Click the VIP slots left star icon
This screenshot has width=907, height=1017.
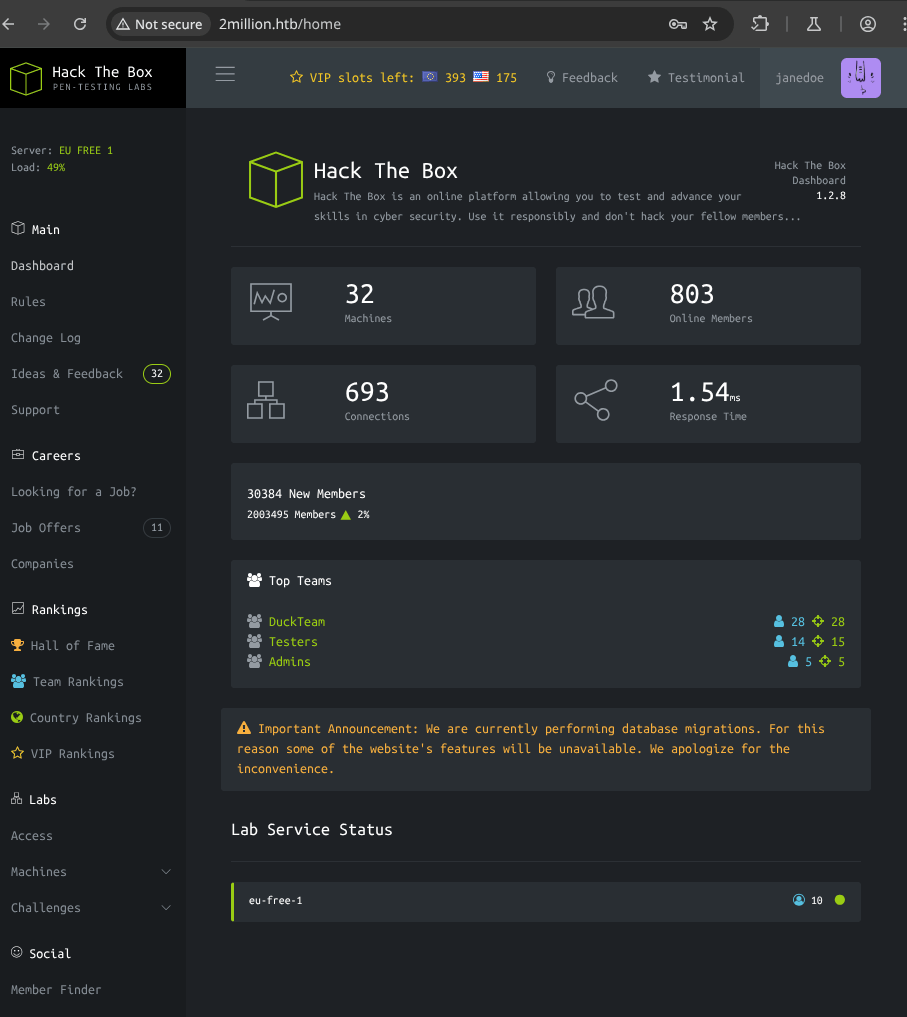[x=296, y=77]
